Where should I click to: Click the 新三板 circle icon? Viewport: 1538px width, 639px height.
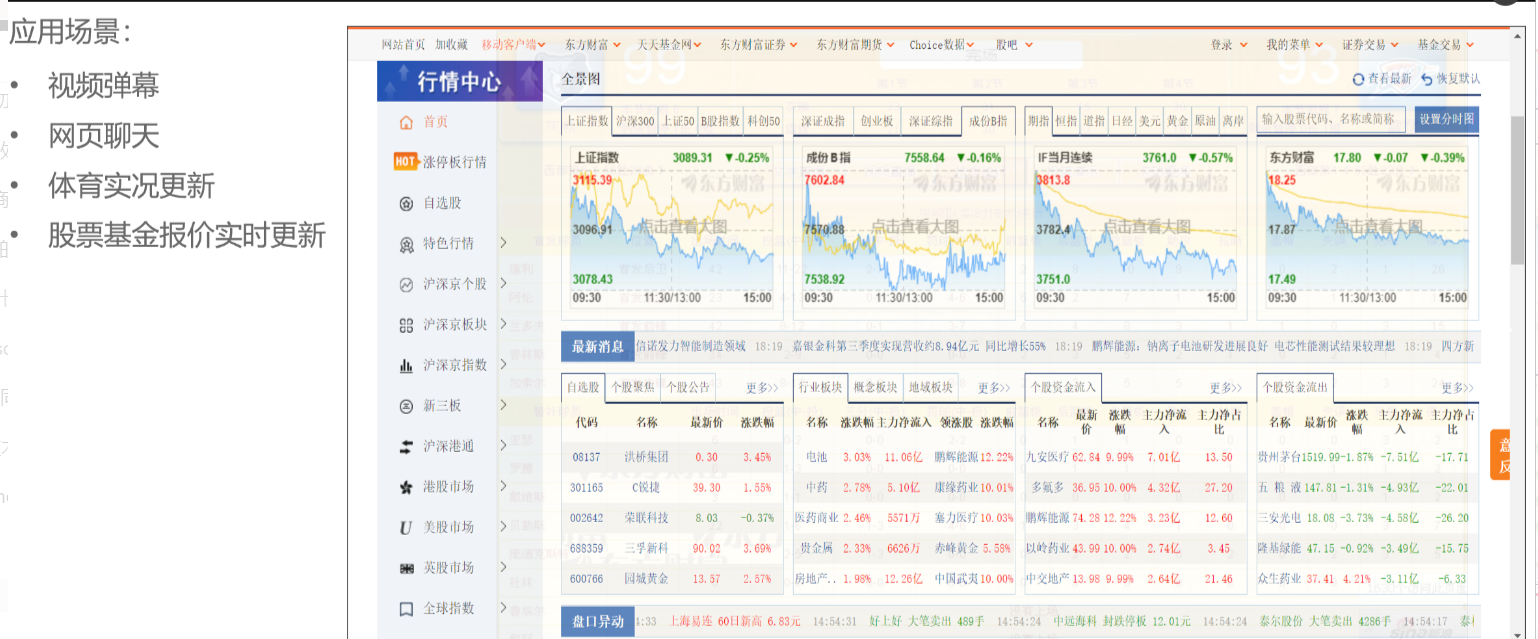coord(406,406)
